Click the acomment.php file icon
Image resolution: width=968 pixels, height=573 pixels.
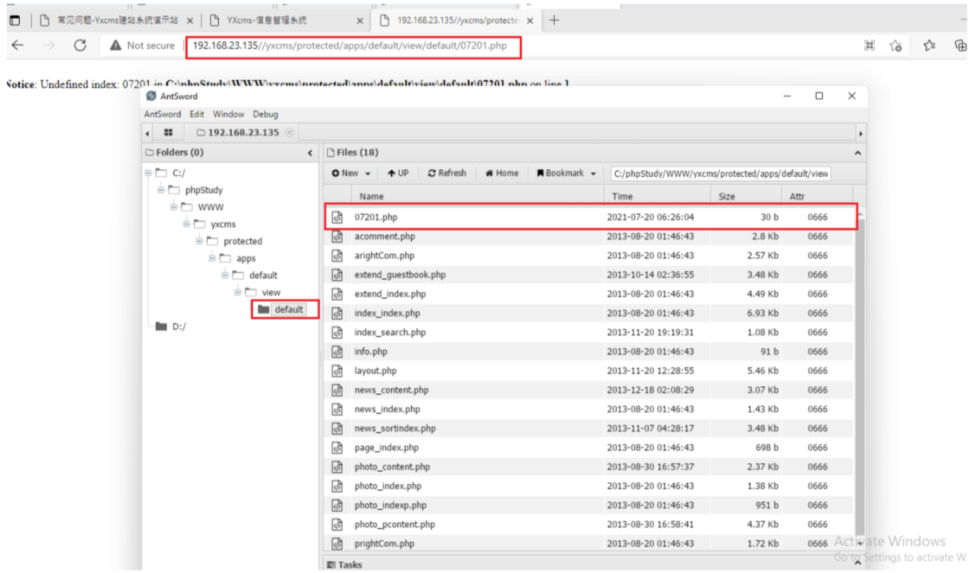337,236
